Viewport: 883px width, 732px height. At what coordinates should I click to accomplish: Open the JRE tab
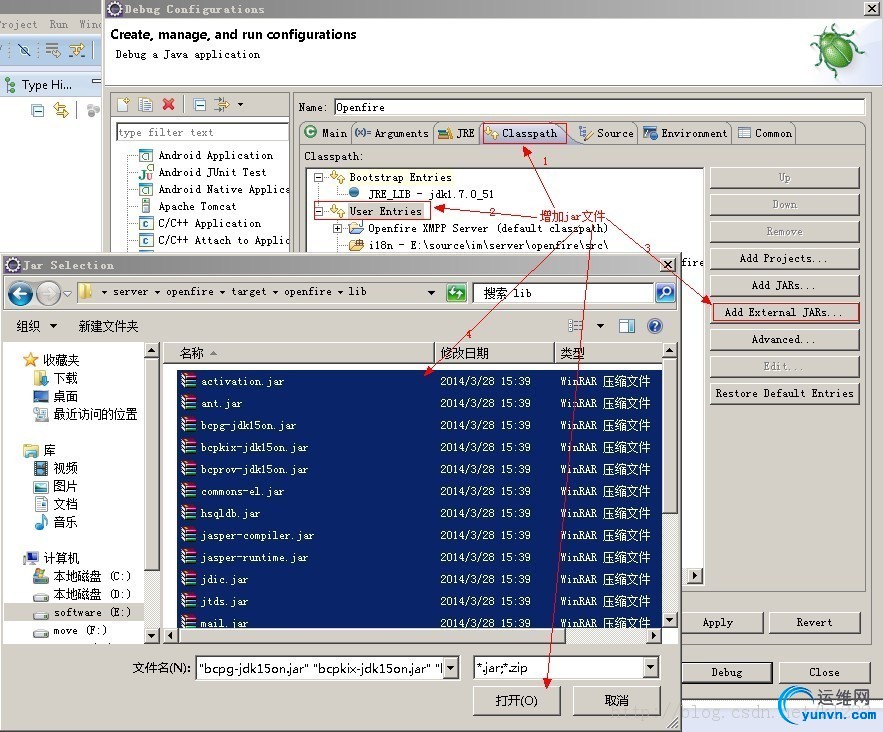tap(457, 133)
